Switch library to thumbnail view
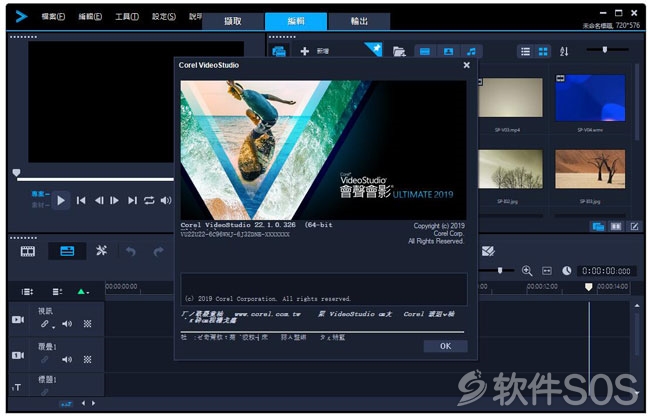650x416 pixels. [543, 51]
